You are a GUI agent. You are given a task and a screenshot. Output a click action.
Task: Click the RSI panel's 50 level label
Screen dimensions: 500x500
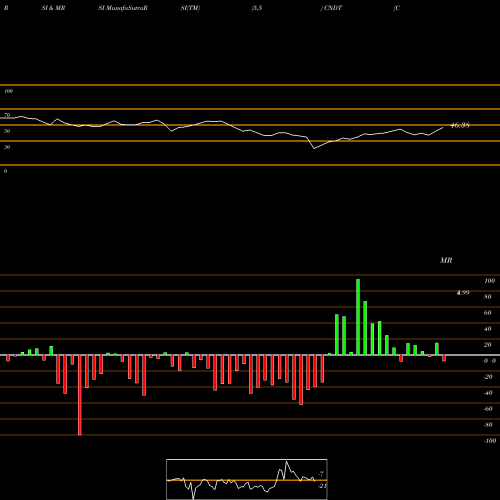coord(7,131)
